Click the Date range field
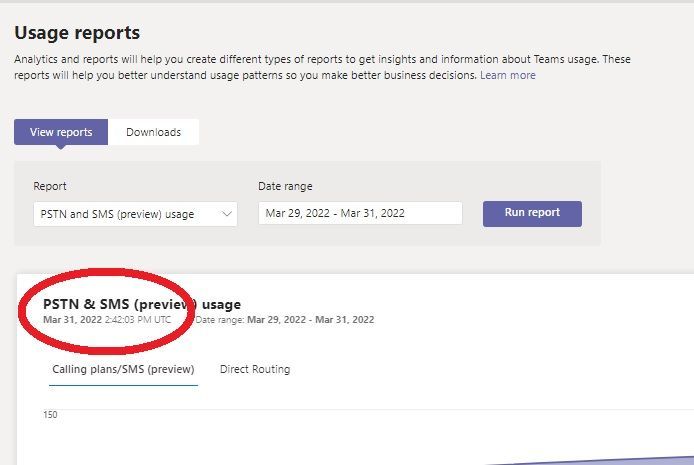The image size is (694, 465). 360,213
